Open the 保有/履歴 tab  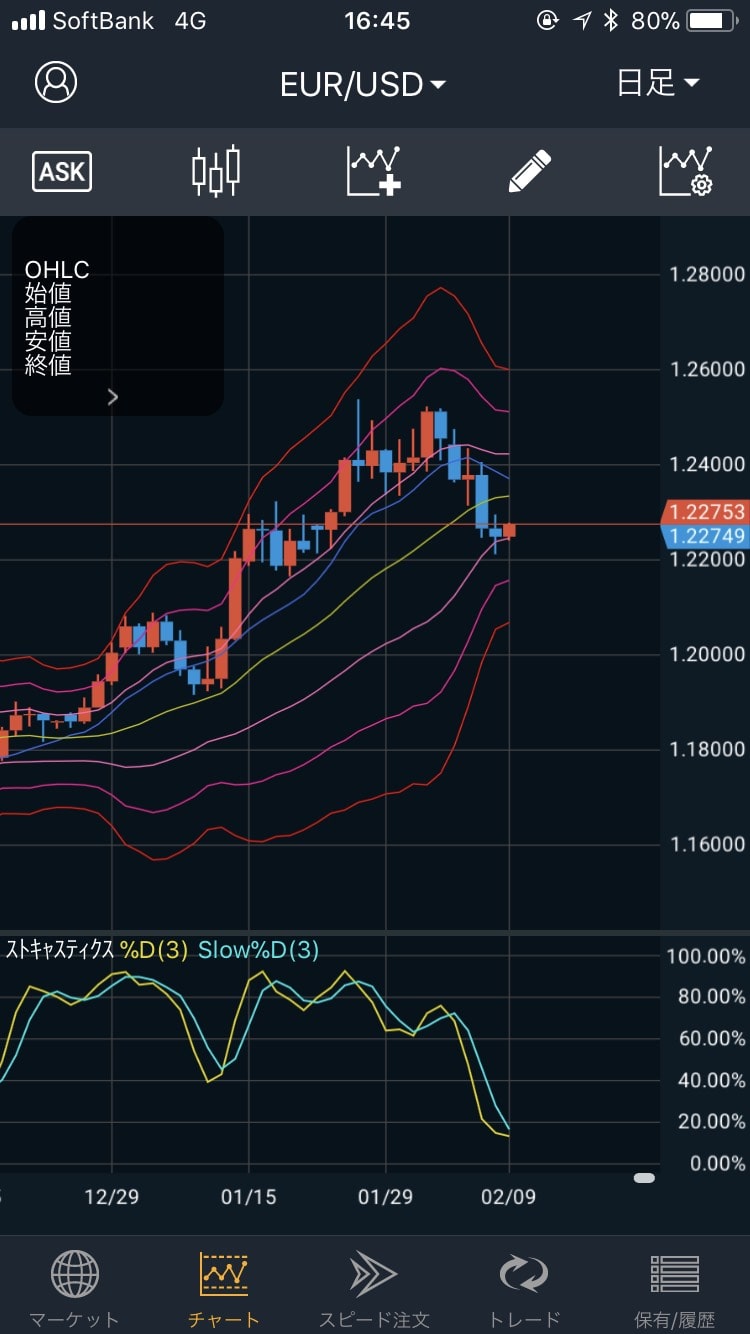coord(675,1289)
